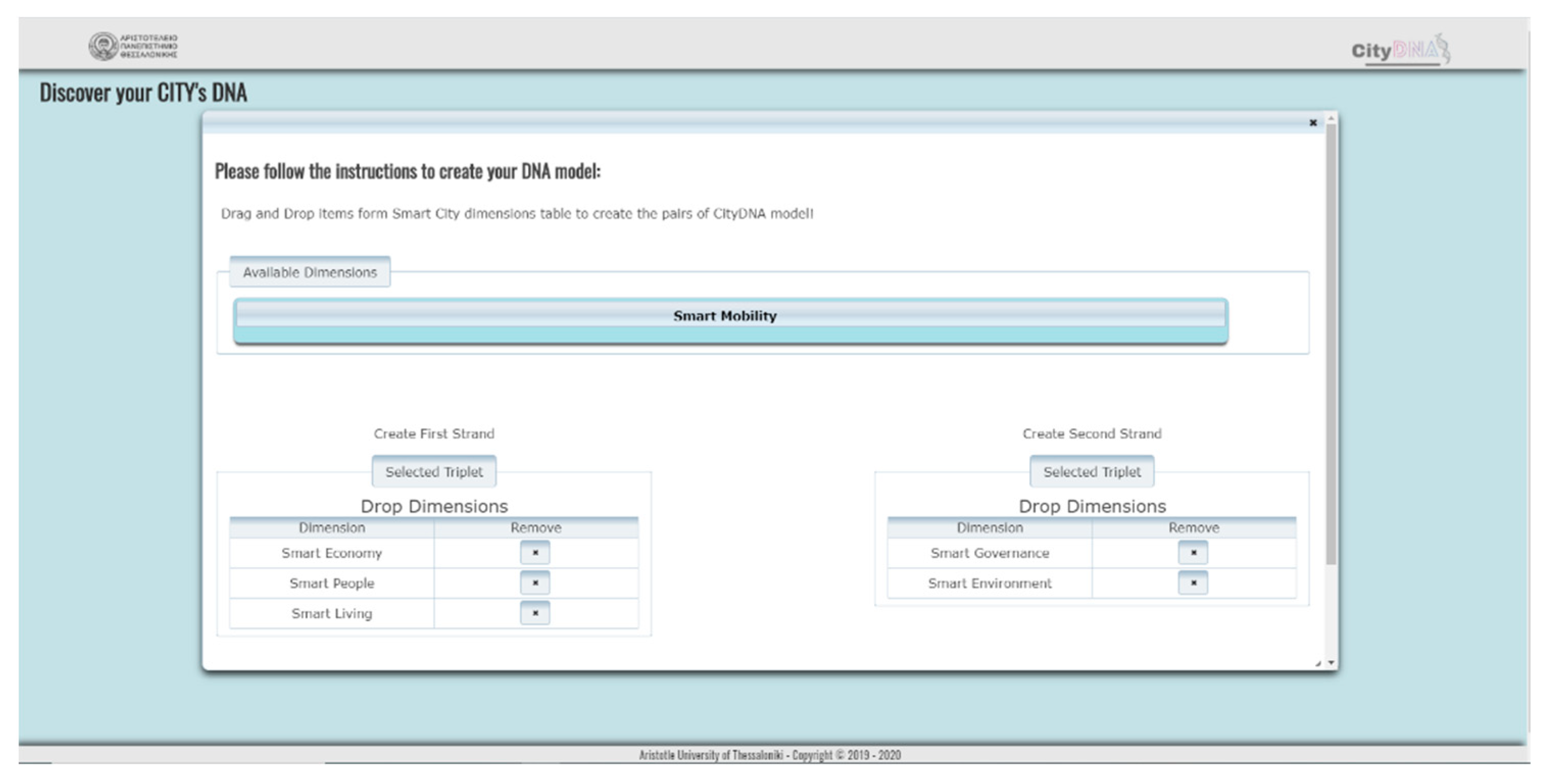Screen dimensions: 1546x784
Task: Remove Smart People from first strand
Action: click(x=535, y=583)
